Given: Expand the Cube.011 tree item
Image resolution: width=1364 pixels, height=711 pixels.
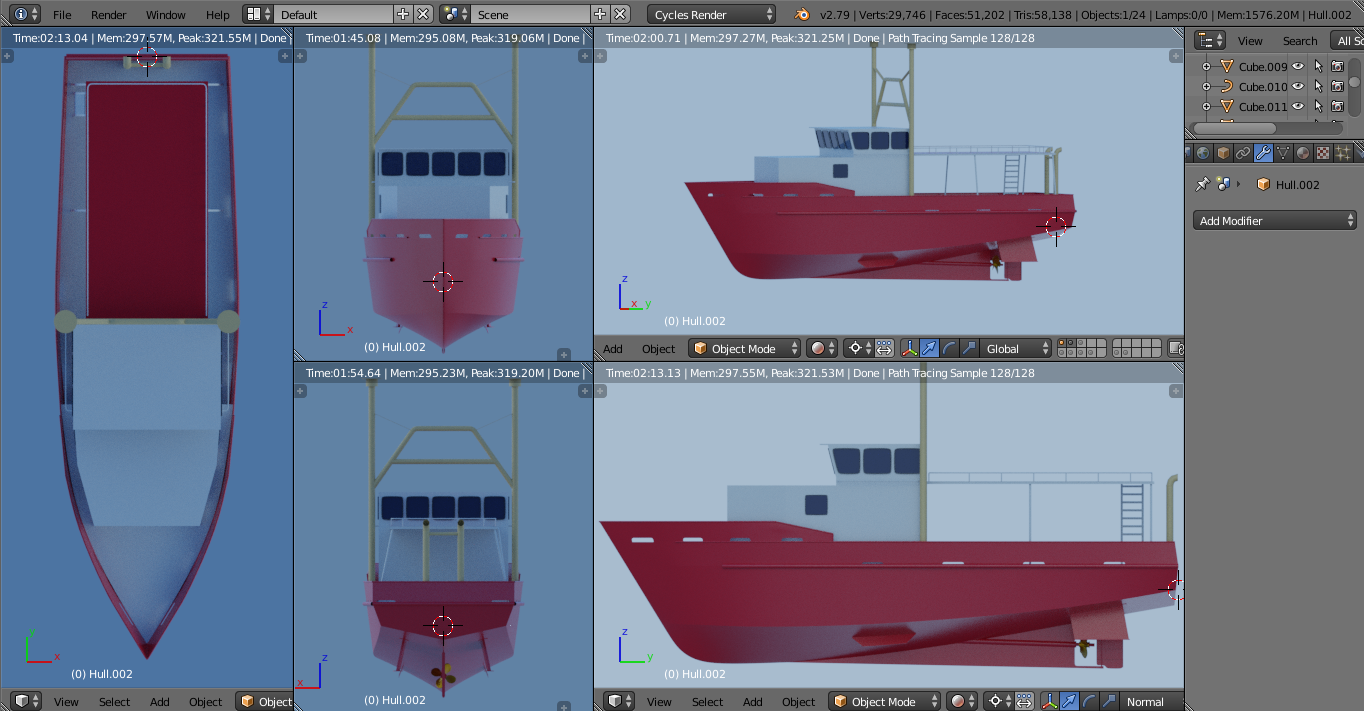Looking at the screenshot, I should 1206,106.
